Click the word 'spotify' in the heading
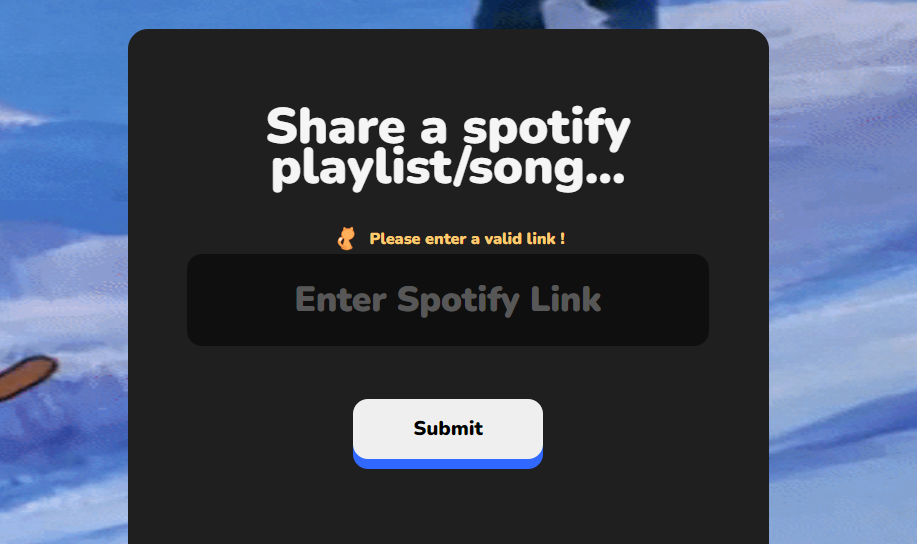This screenshot has height=544, width=917. click(x=547, y=128)
